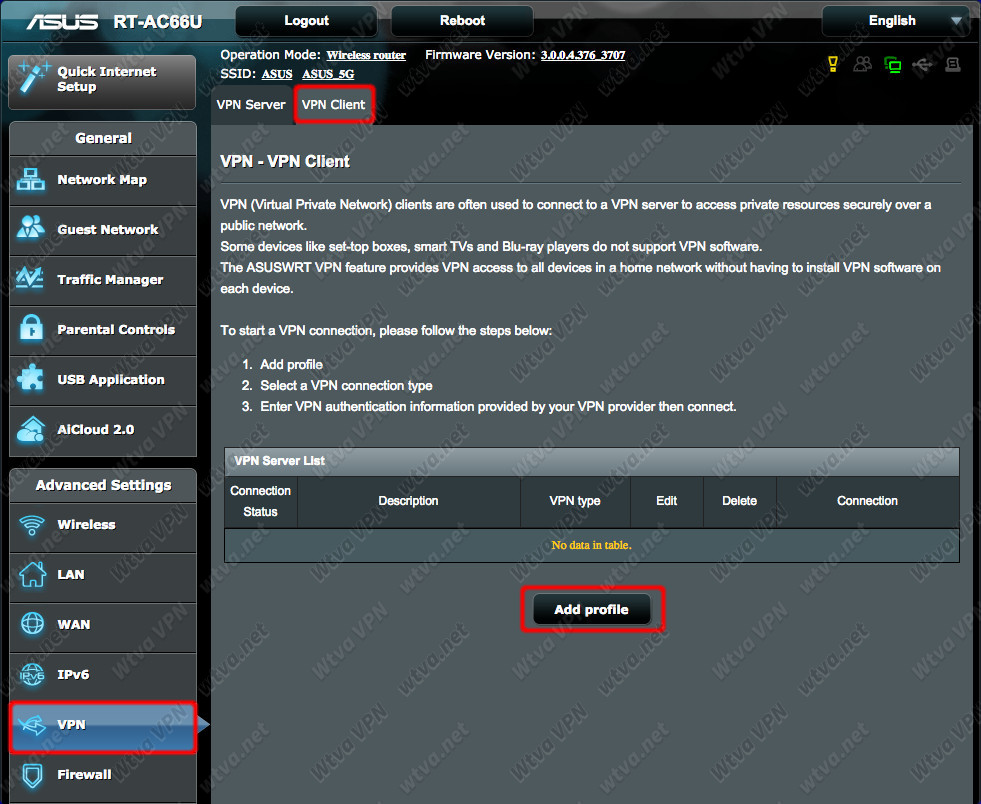Screen dimensions: 981x804
Task: Click the Logout button
Action: tap(306, 21)
